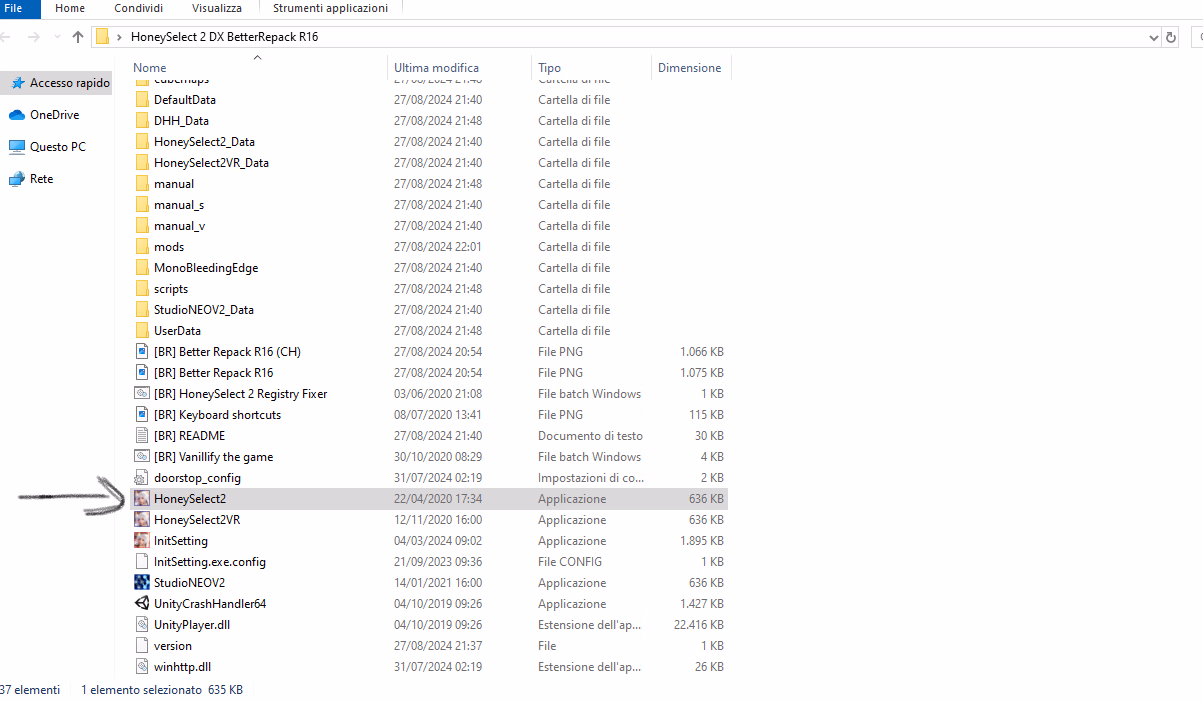The width and height of the screenshot is (1203, 701).
Task: Open Rete network location in sidebar
Action: pyautogui.click(x=41, y=178)
